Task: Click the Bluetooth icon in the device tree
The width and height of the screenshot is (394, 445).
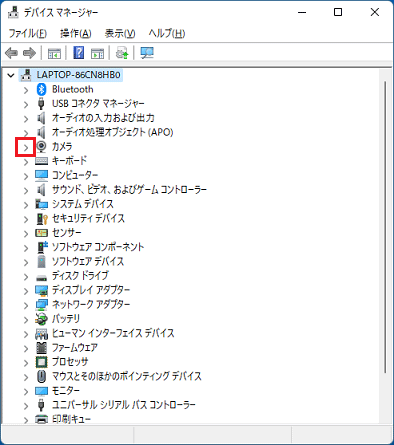Action: point(41,89)
